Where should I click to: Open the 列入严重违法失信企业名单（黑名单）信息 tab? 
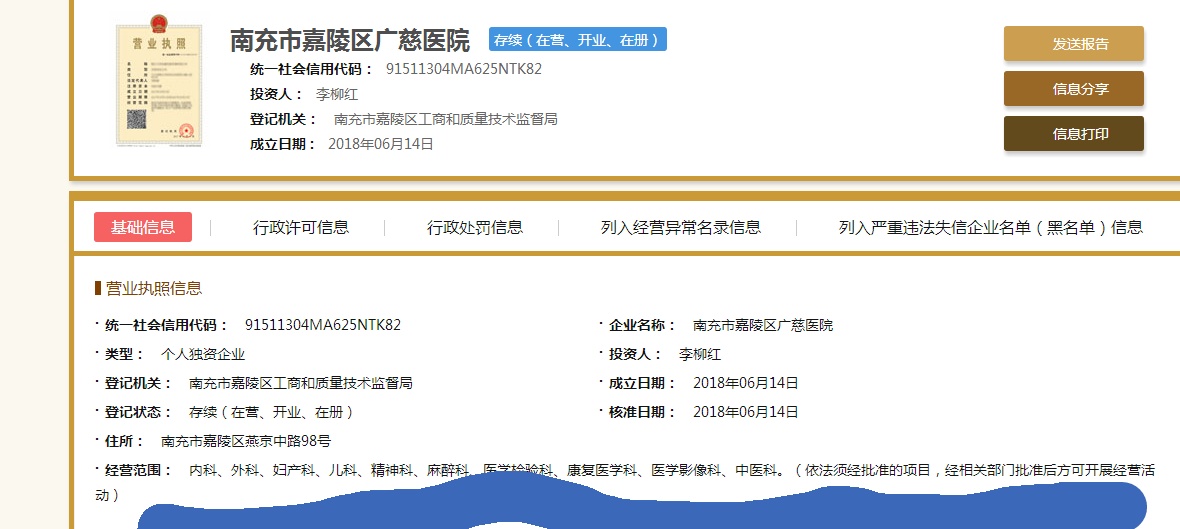(x=990, y=227)
